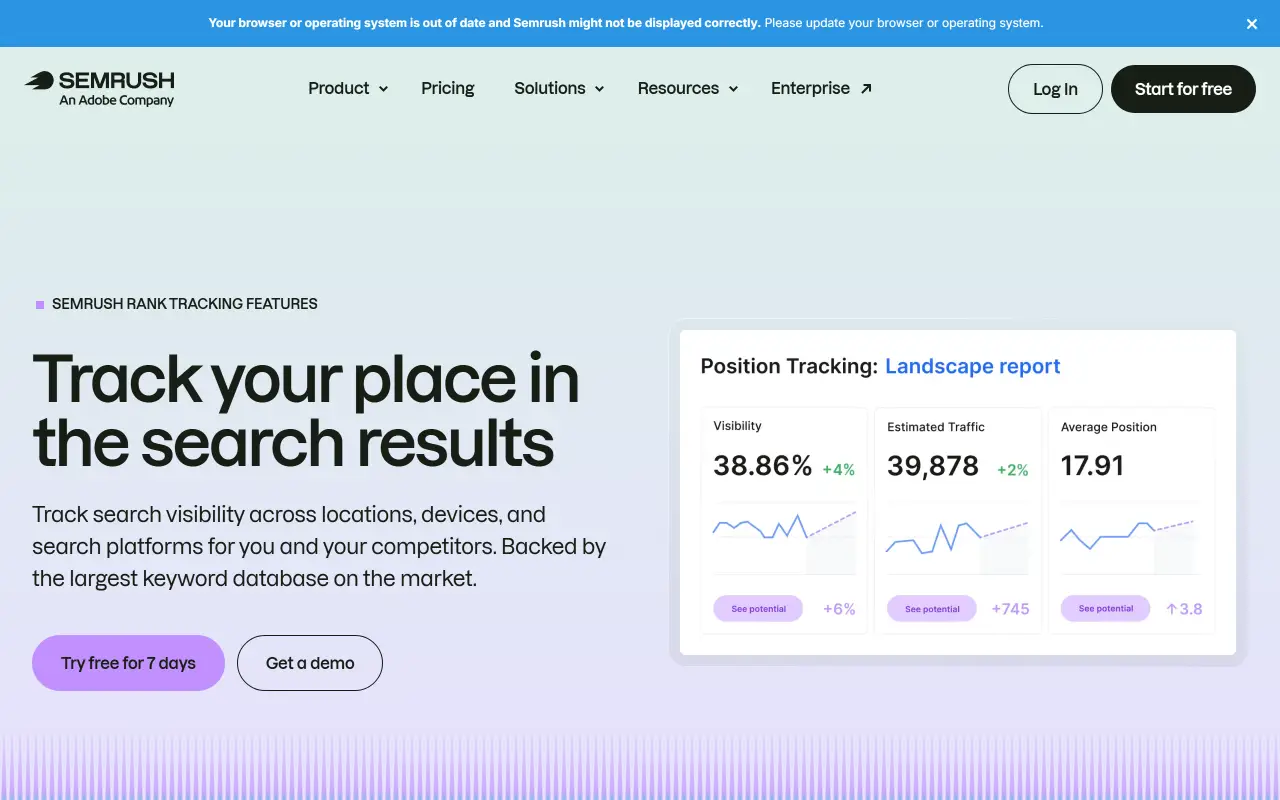This screenshot has width=1280, height=800.
Task: Expand the Product chevron arrow
Action: 383,89
